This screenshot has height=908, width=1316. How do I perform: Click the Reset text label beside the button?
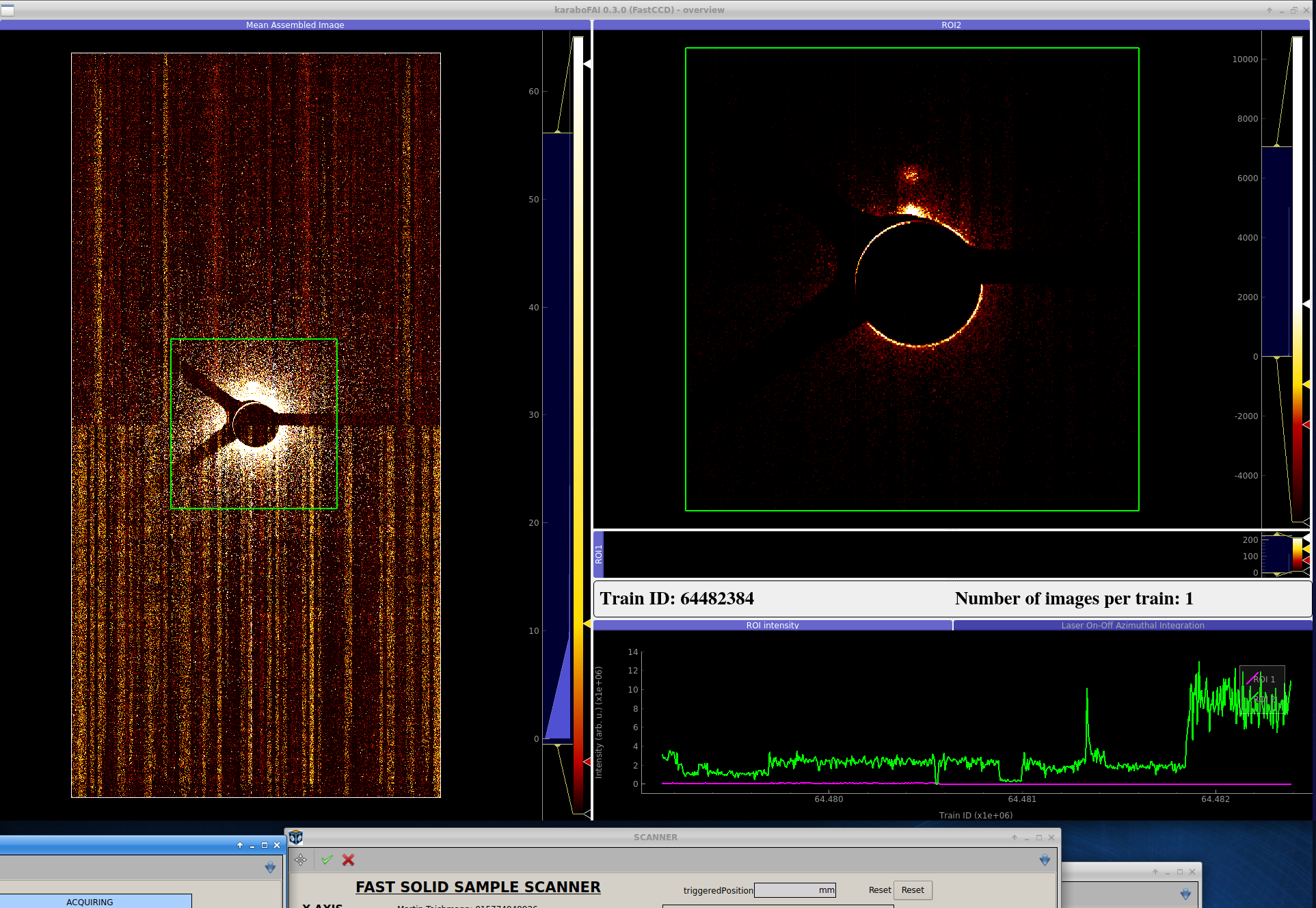tap(879, 890)
